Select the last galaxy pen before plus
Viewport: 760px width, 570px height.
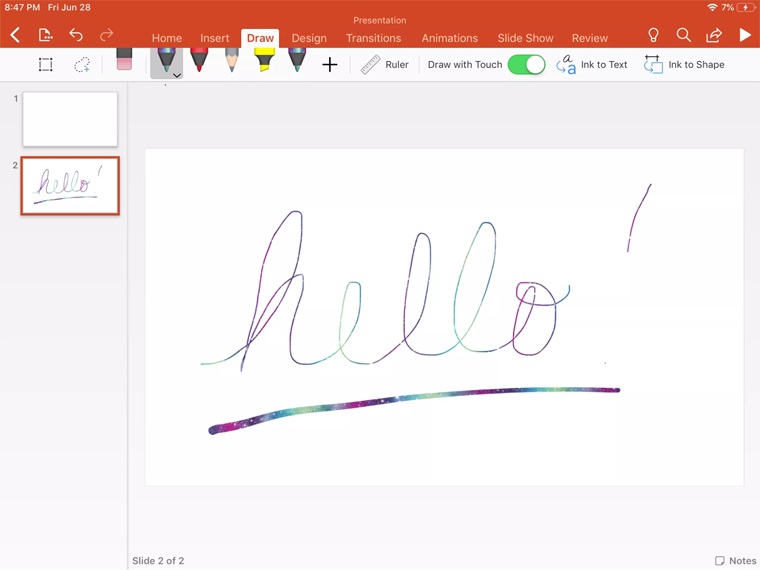click(297, 60)
